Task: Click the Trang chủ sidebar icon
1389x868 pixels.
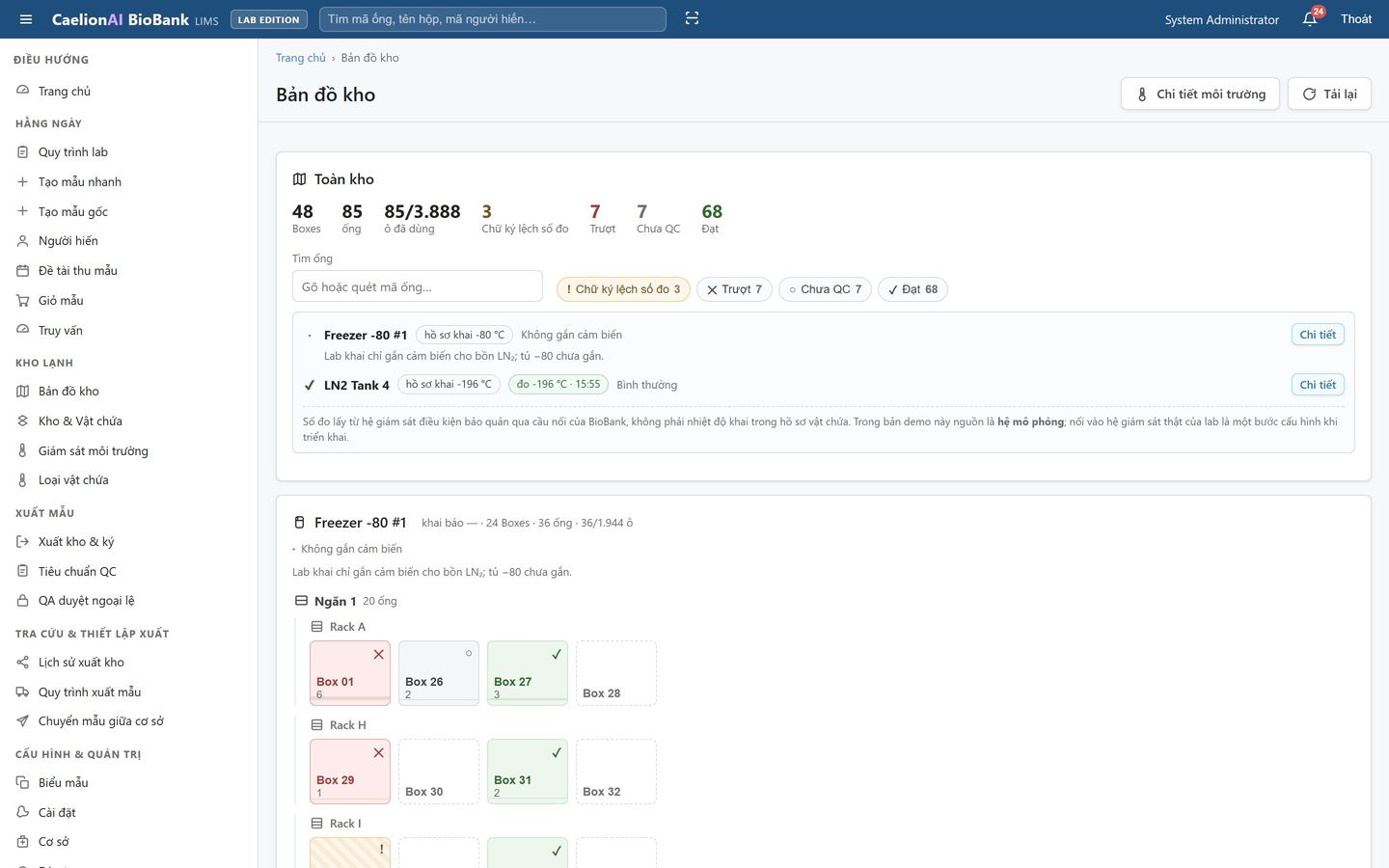Action: pyautogui.click(x=23, y=91)
